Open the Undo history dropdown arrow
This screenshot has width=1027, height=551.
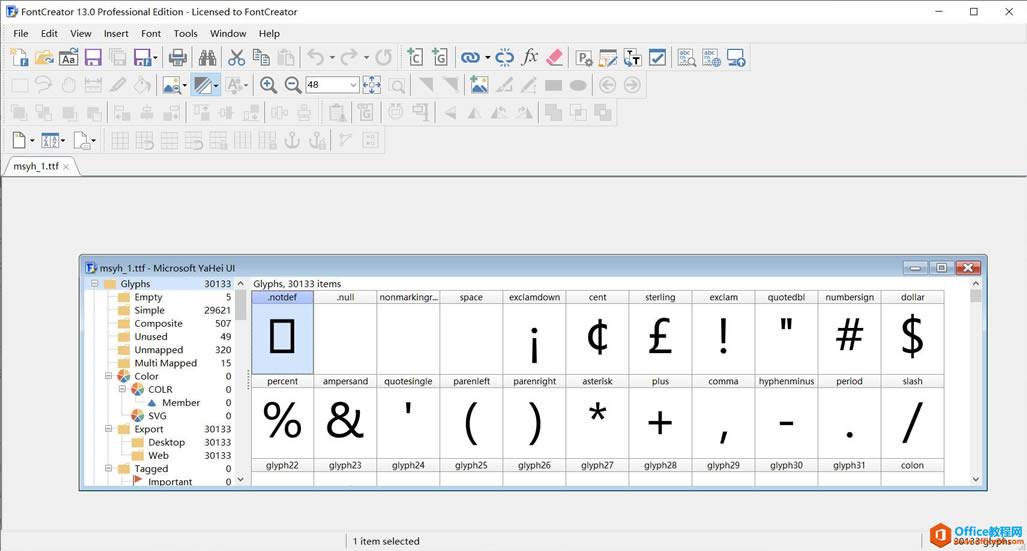click(x=332, y=58)
